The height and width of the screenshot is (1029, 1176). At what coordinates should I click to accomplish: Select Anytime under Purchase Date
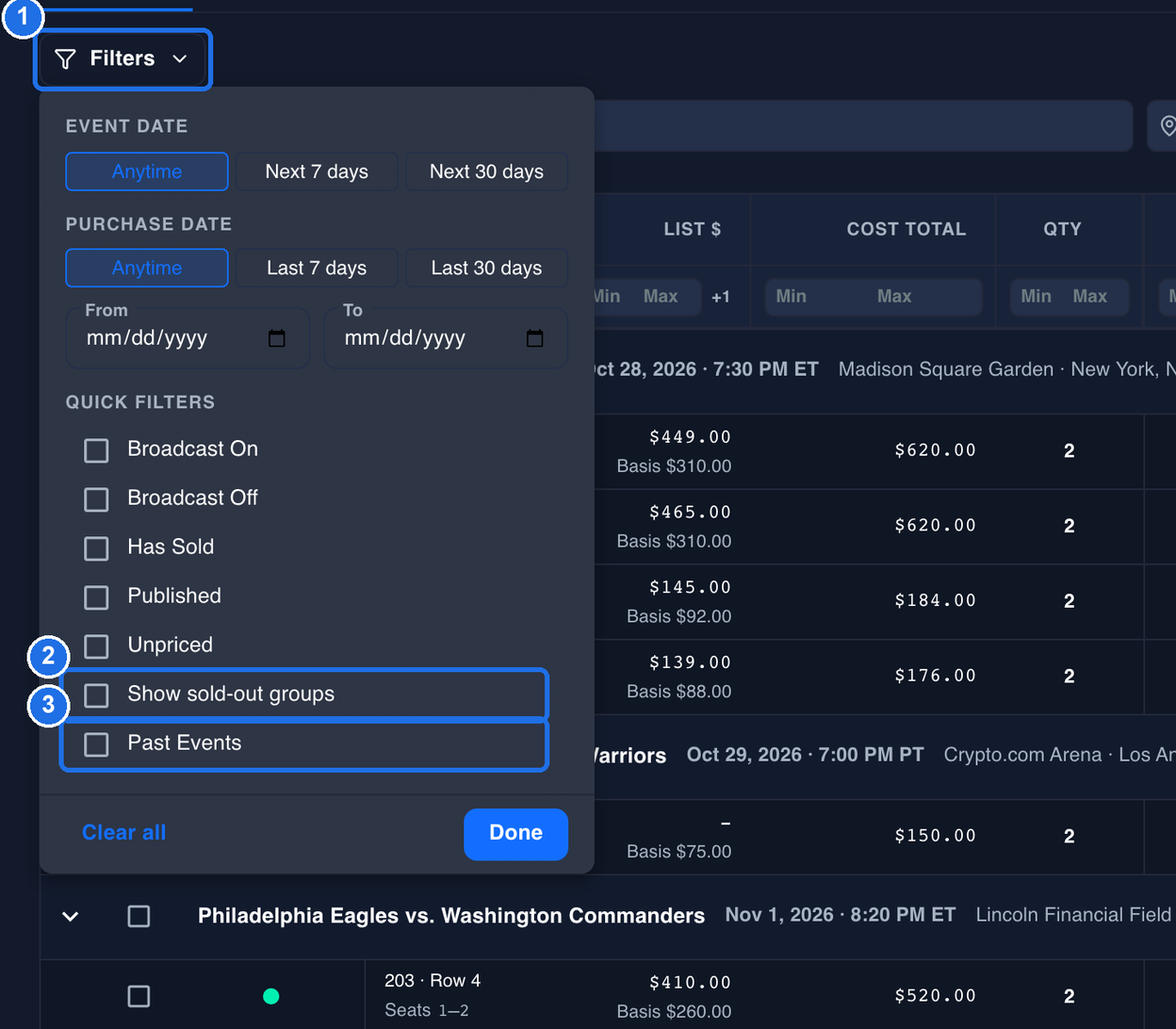[x=147, y=268]
